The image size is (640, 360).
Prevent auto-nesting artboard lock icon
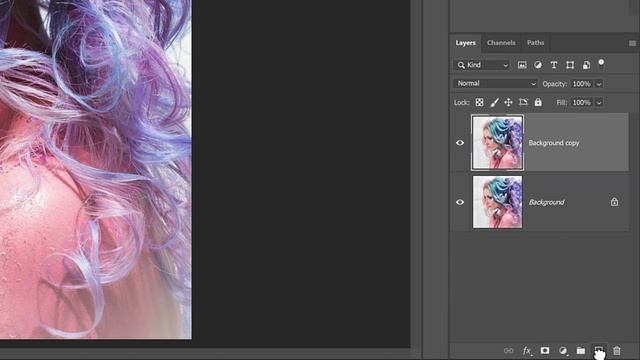point(523,102)
